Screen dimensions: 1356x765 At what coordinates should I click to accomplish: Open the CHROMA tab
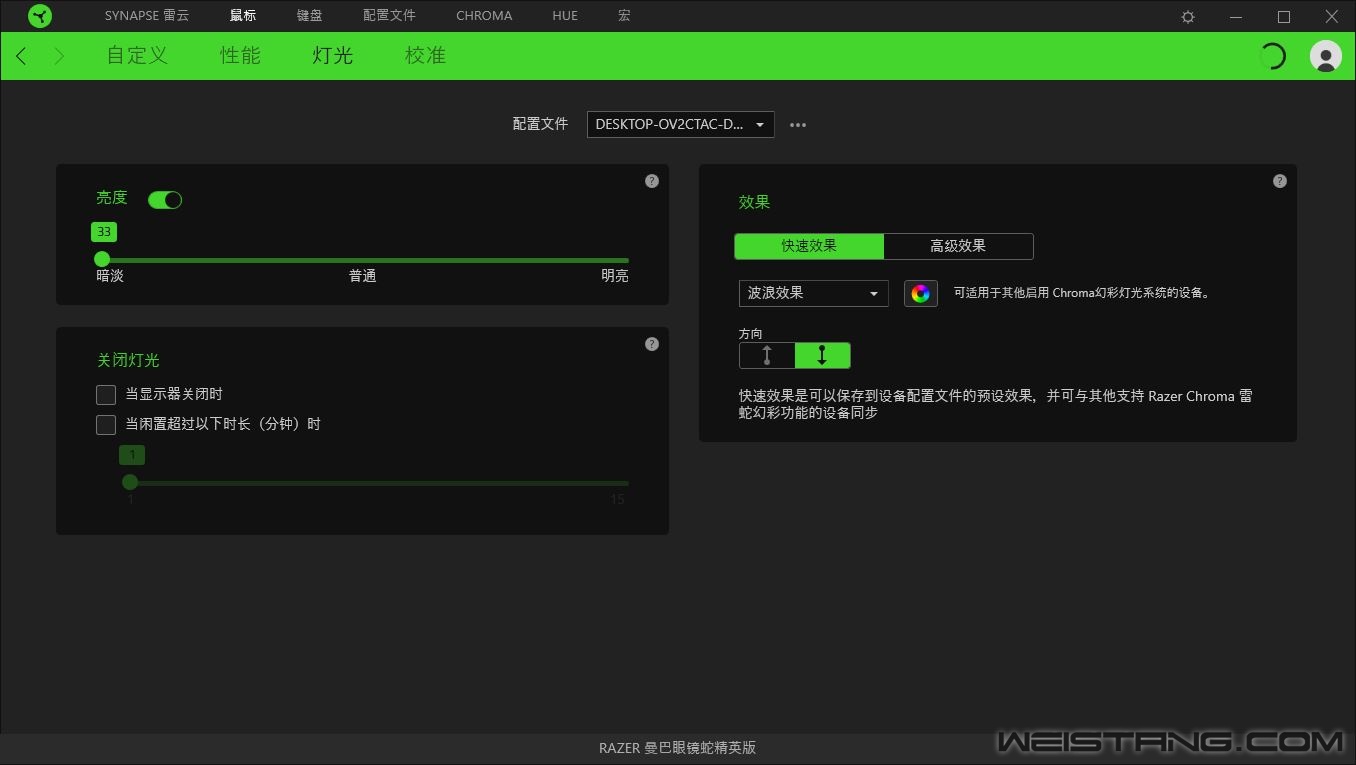coord(484,16)
